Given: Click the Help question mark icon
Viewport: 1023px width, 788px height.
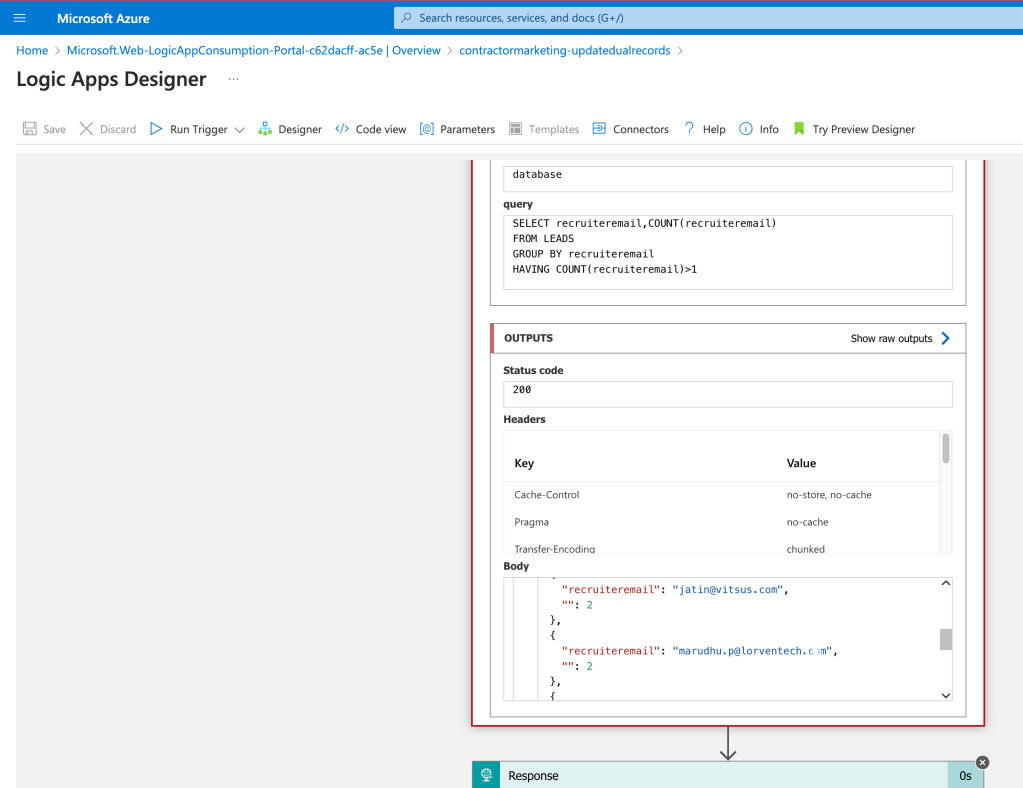Looking at the screenshot, I should click(689, 129).
